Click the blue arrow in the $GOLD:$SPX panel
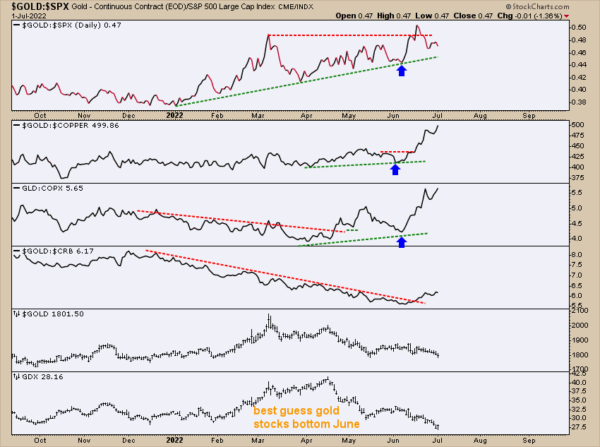 [x=402, y=71]
